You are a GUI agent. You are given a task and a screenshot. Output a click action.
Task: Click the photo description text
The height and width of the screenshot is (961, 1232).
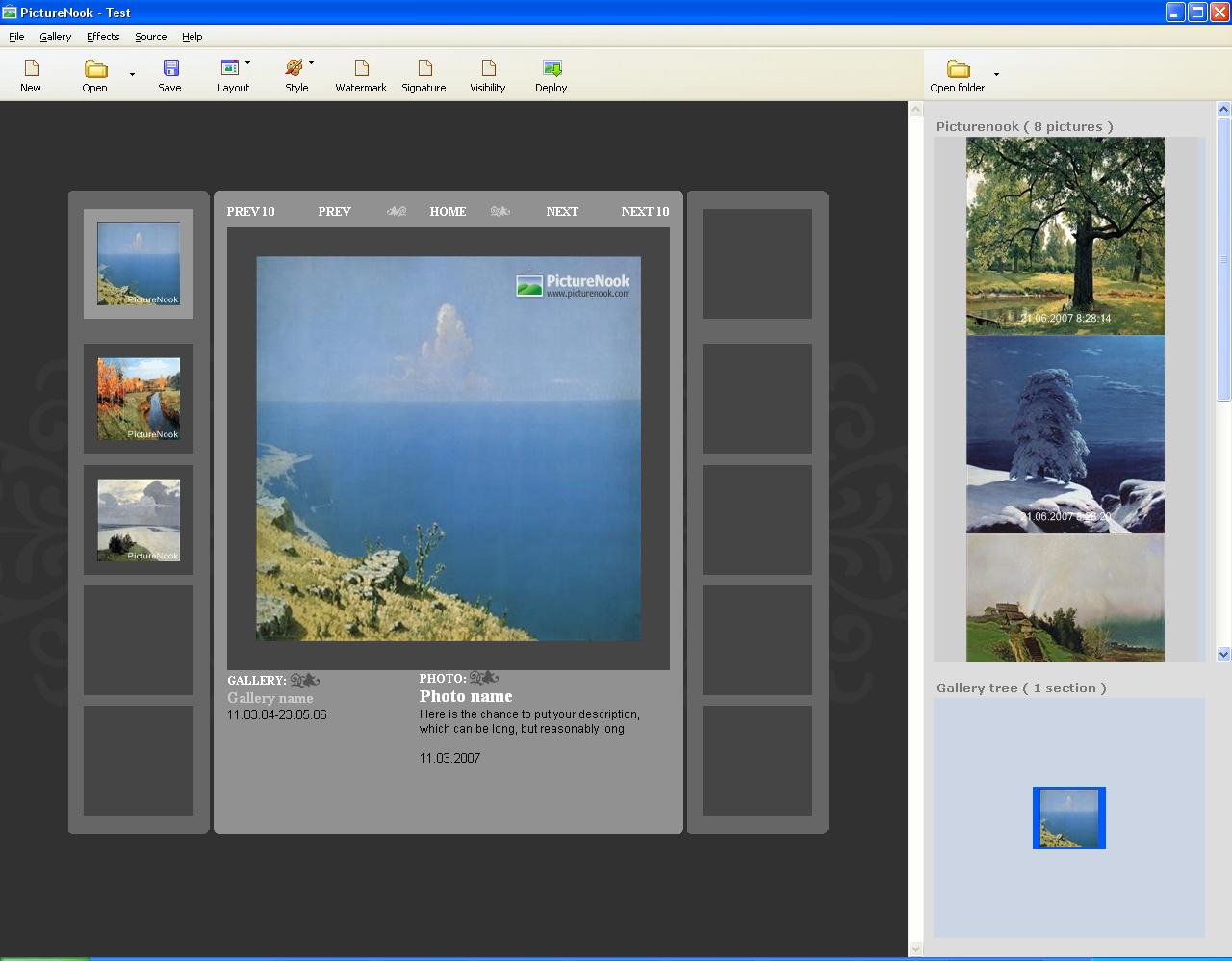click(529, 722)
